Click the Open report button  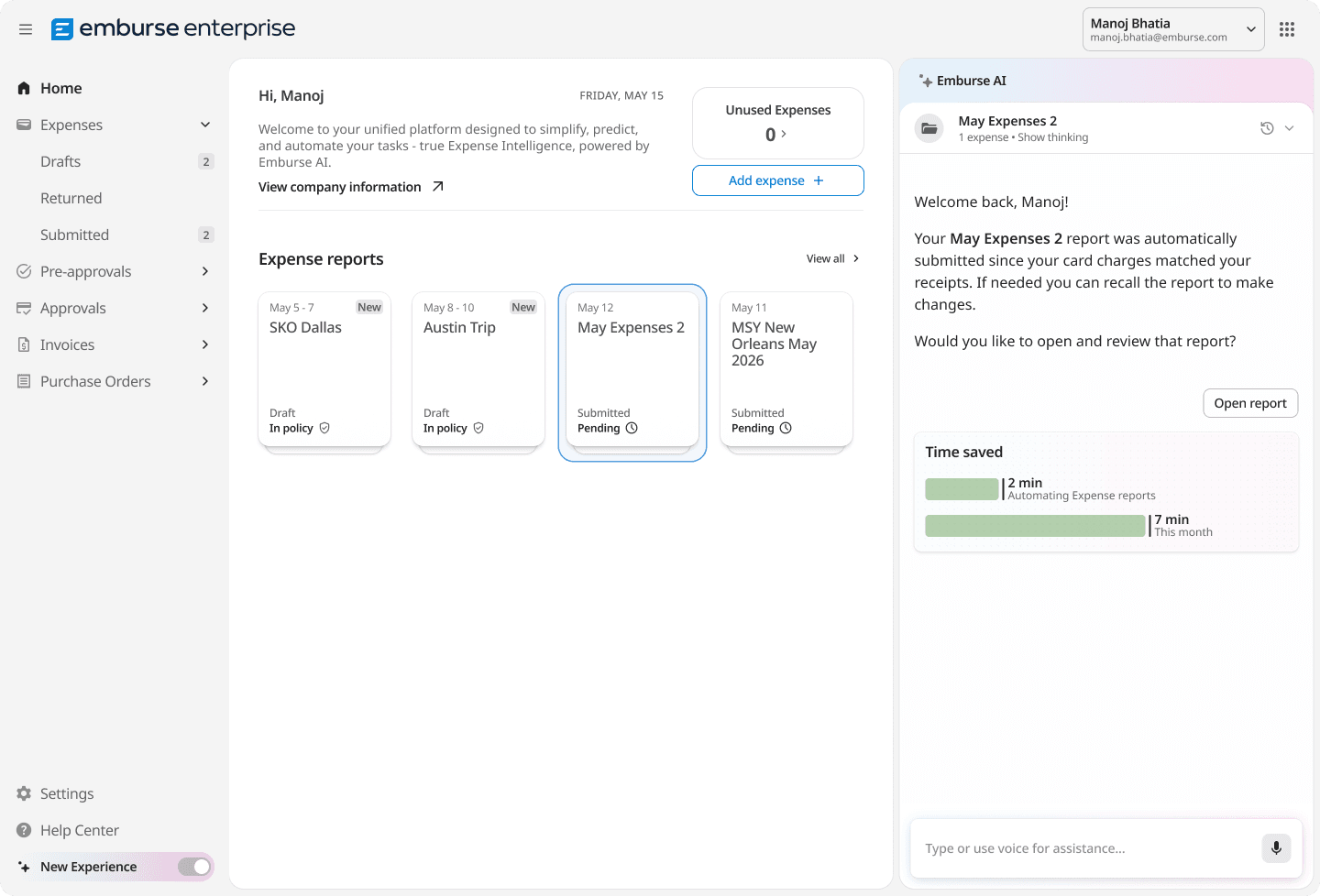tap(1250, 403)
